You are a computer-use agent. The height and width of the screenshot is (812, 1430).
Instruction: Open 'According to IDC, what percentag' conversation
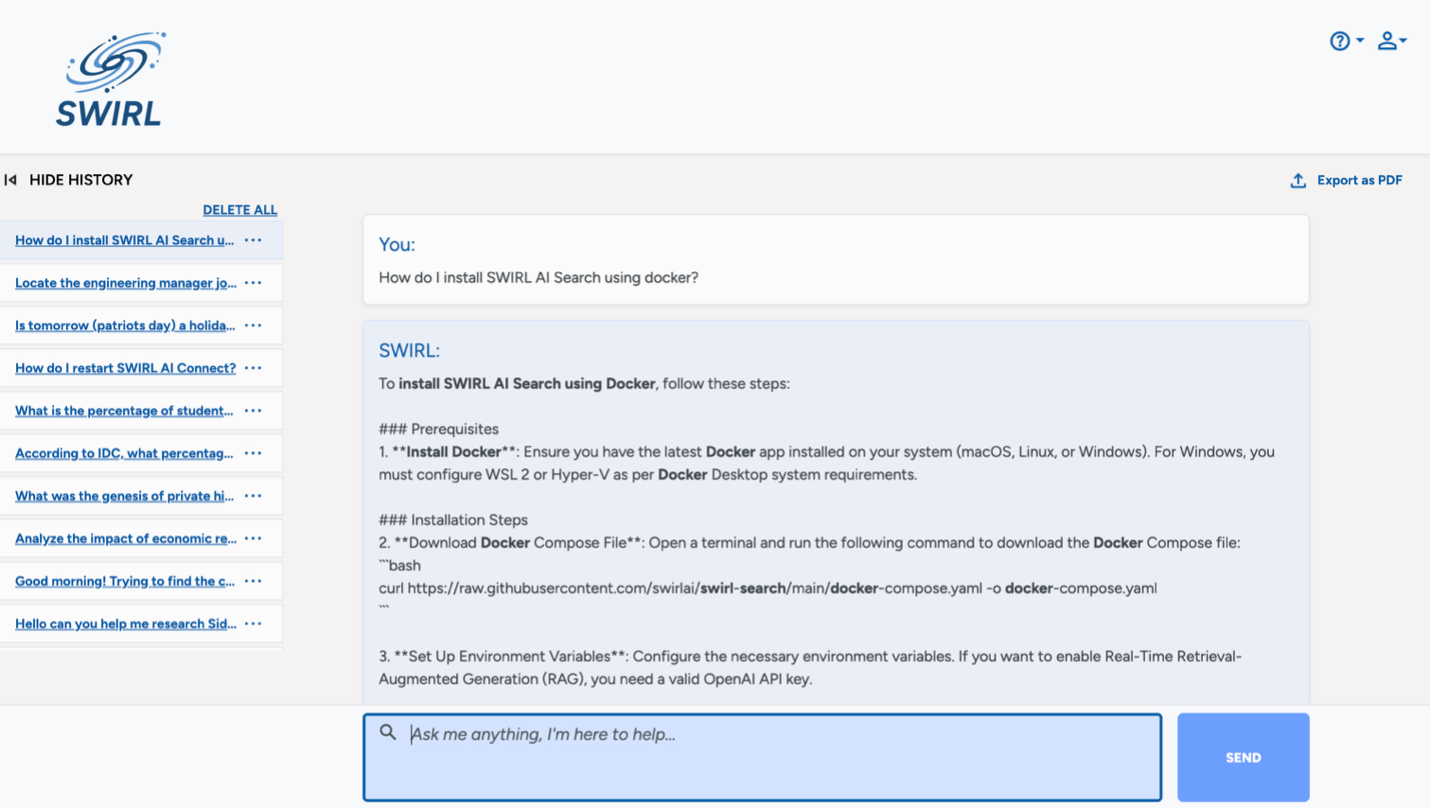124,453
